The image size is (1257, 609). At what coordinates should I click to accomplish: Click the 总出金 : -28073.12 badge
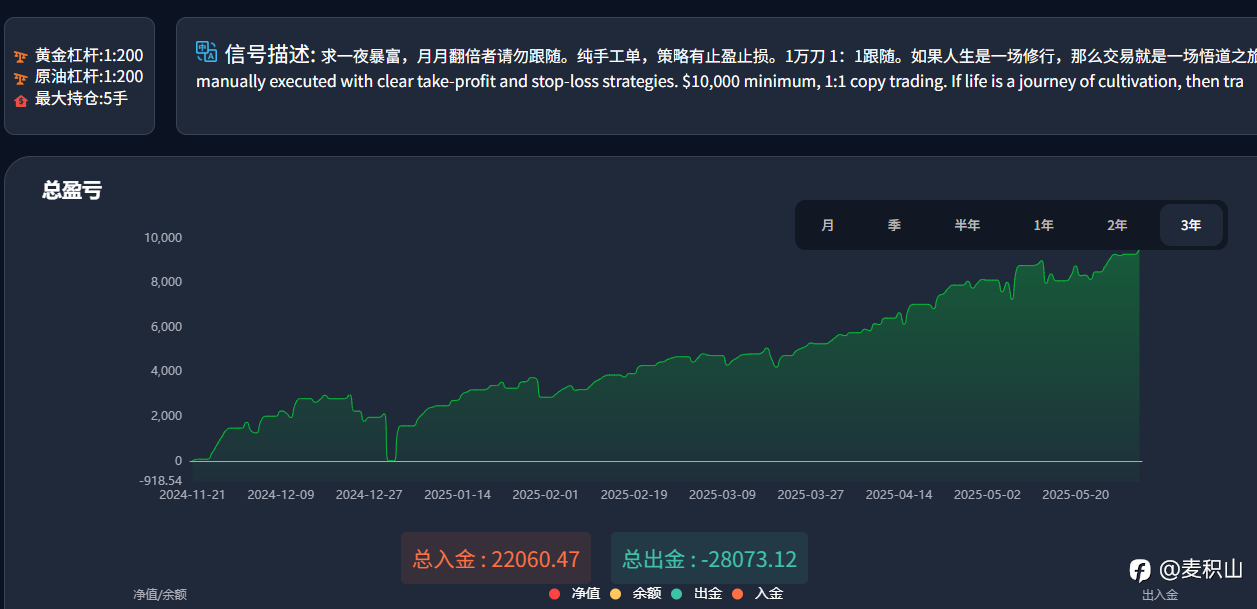[709, 559]
